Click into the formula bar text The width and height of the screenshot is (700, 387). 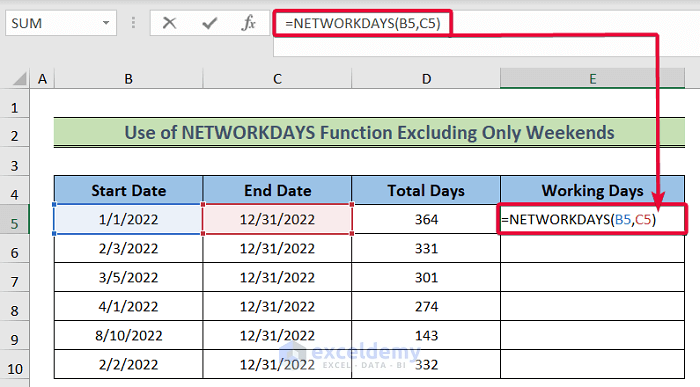click(x=362, y=23)
